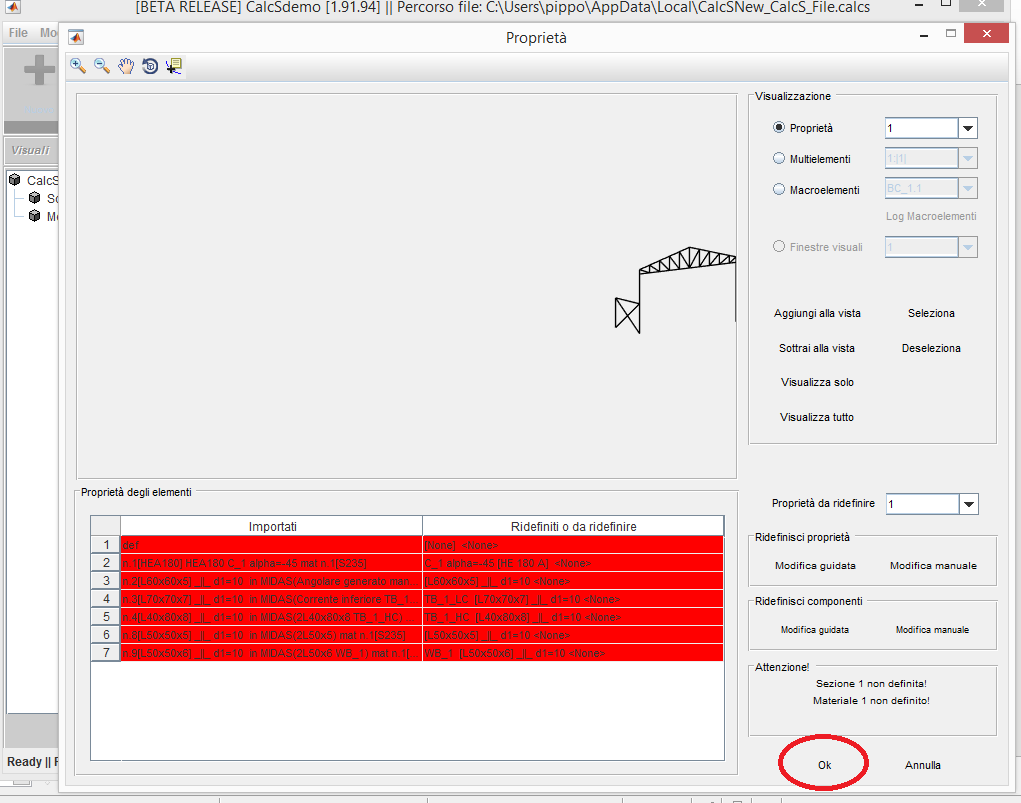Screen dimensions: 1021x803
Task: Click the Visuali panel header in main window
Action: coord(31,150)
